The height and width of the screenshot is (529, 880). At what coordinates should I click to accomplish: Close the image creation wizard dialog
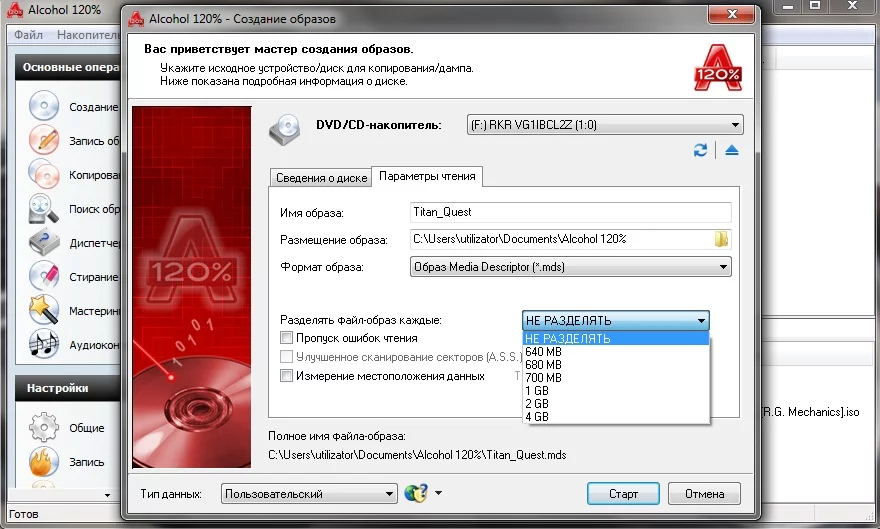click(x=732, y=13)
